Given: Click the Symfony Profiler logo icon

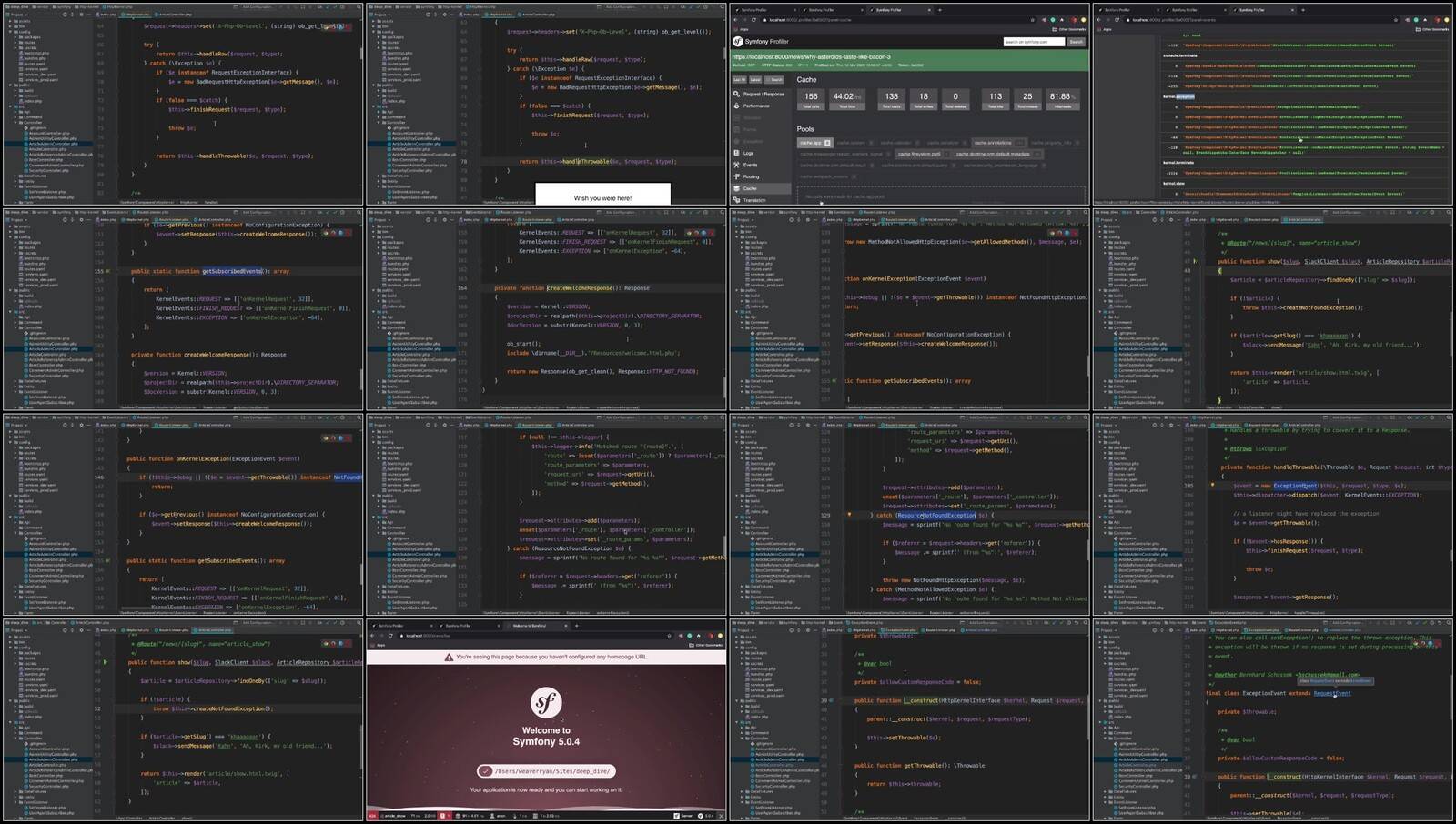Looking at the screenshot, I should coord(738,42).
